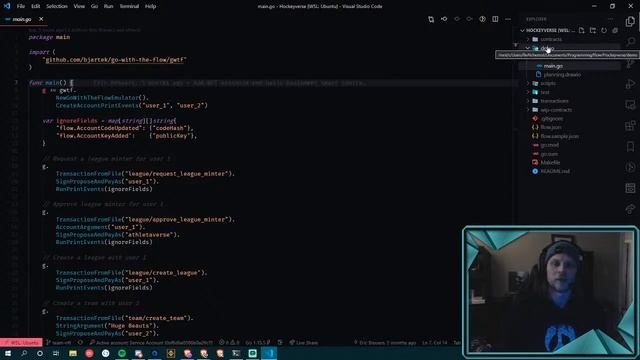Click "league/create_league" string in code
640x360 pixels.
pos(164,273)
